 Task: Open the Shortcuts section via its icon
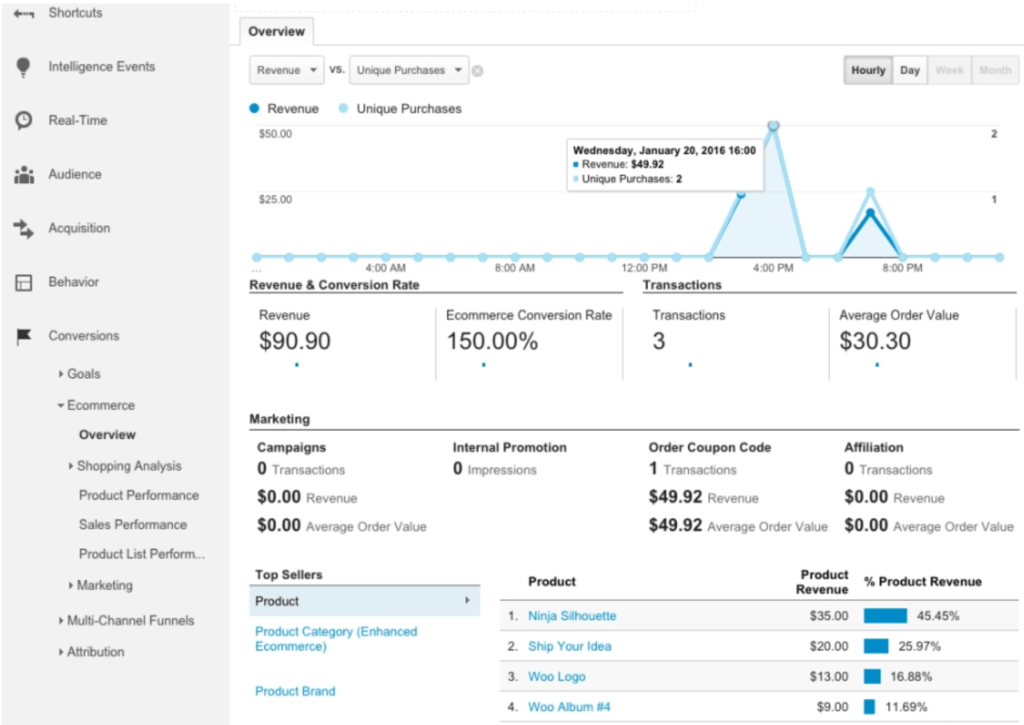[20, 13]
